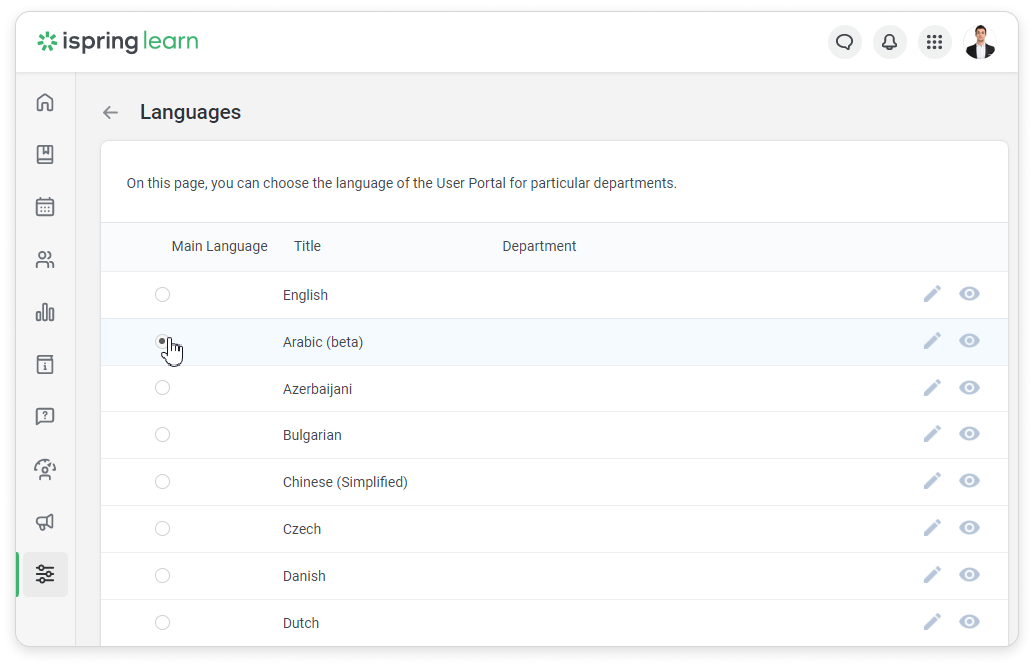This screenshot has height=666, width=1034.
Task: Open the Home icon in sidebar
Action: (45, 103)
